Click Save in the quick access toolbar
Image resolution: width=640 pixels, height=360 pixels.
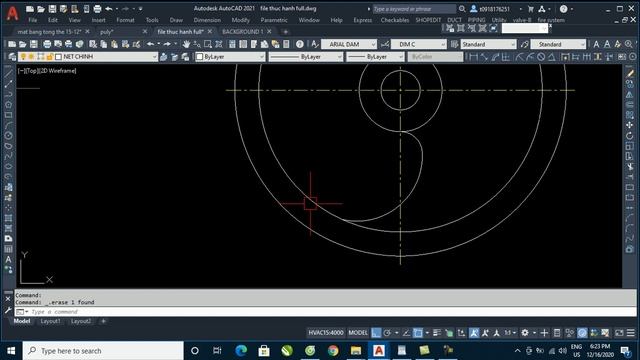(52, 9)
